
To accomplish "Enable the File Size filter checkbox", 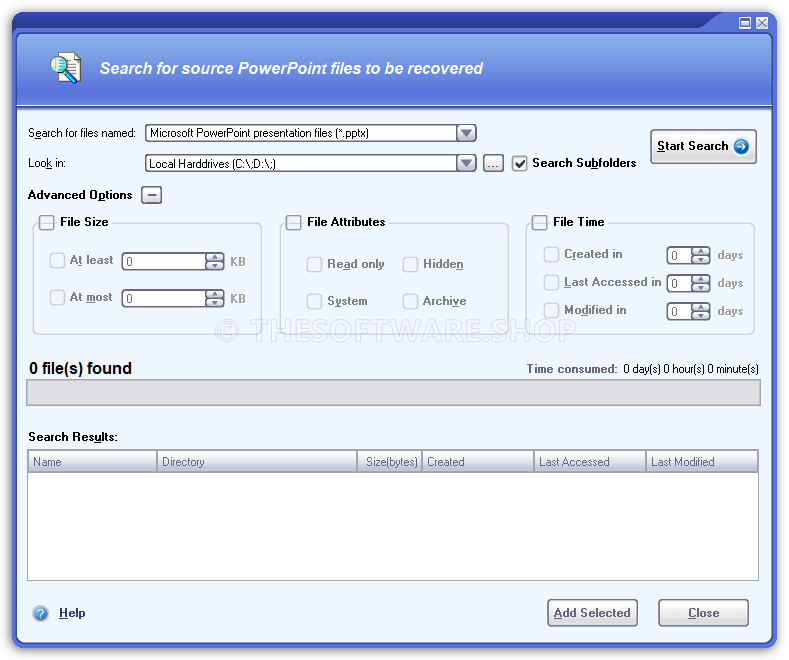I will [x=47, y=222].
